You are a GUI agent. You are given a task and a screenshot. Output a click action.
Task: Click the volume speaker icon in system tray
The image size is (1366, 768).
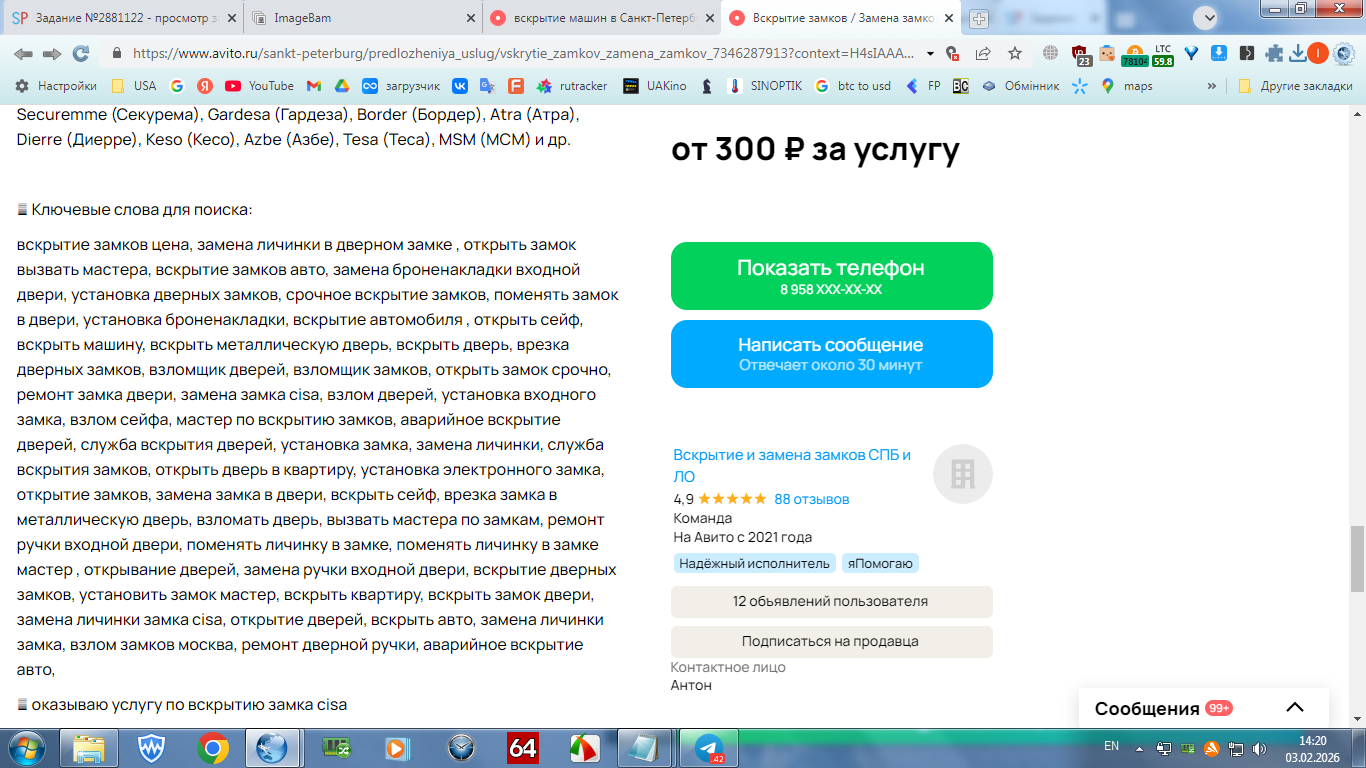[x=1259, y=748]
